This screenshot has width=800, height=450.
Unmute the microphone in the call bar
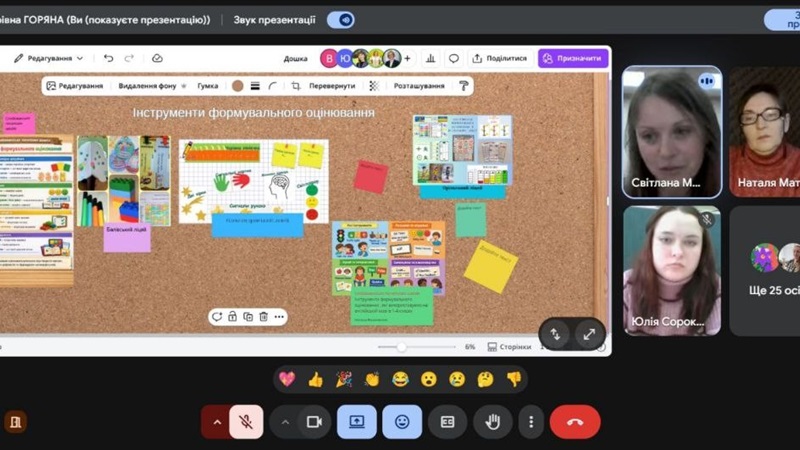[246, 422]
